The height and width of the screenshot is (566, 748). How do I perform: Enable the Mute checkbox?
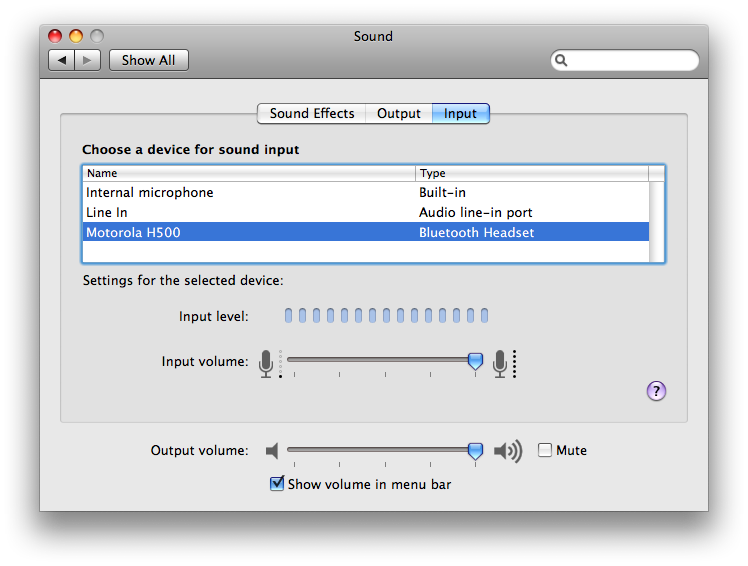545,450
